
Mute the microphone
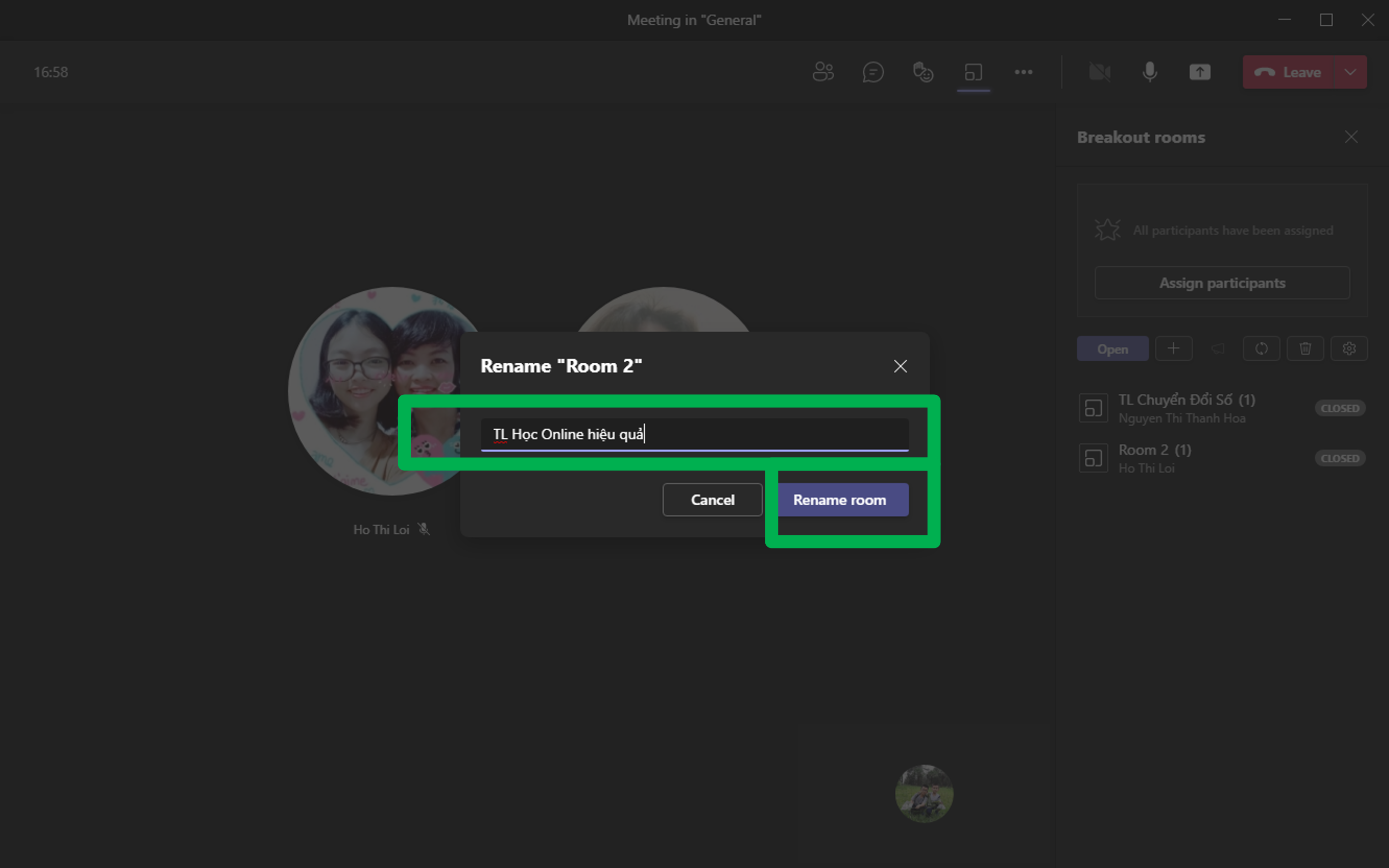pyautogui.click(x=1149, y=72)
